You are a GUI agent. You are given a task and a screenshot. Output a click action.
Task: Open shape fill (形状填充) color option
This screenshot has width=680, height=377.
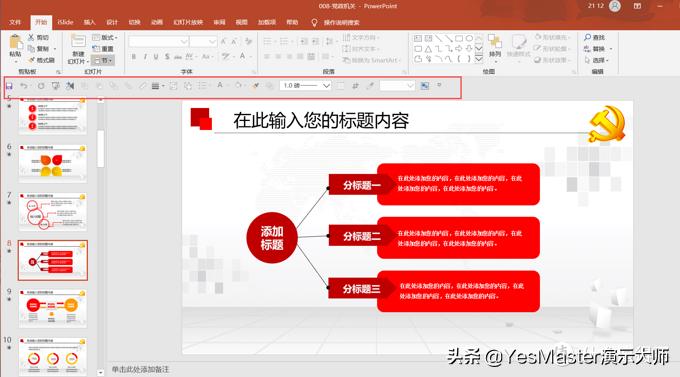point(551,37)
